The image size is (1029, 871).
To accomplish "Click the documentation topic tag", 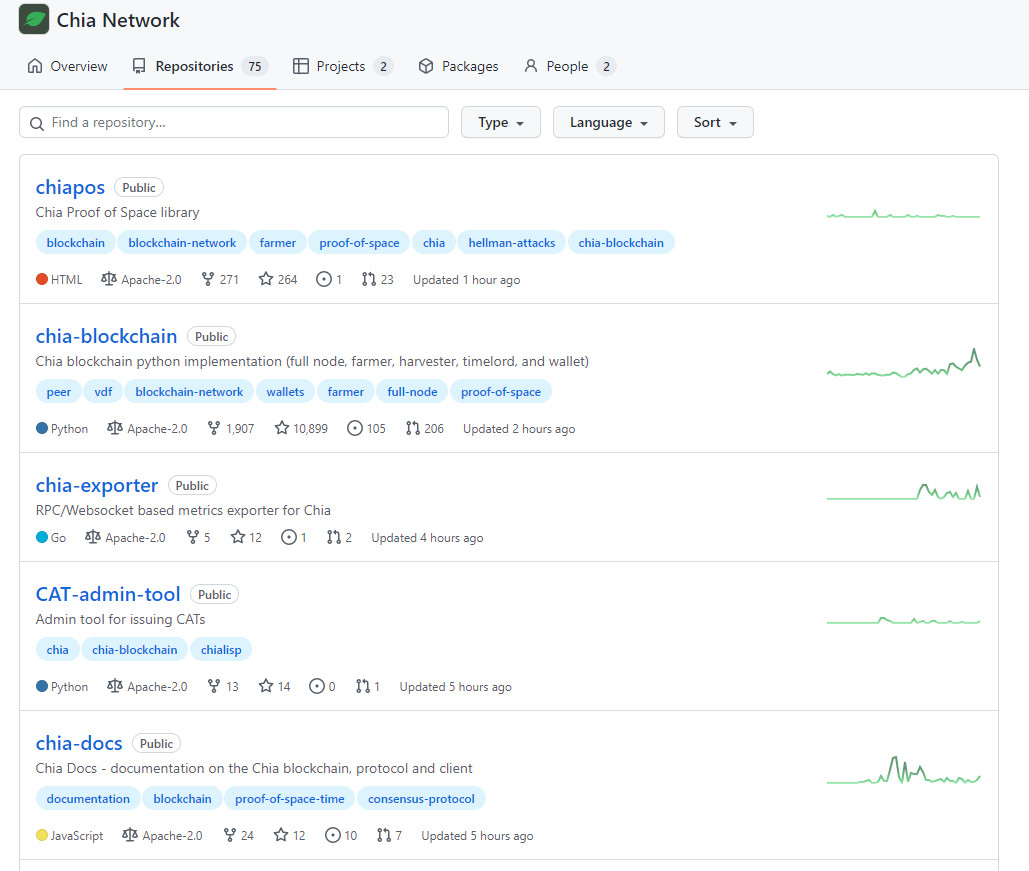I will pos(88,799).
